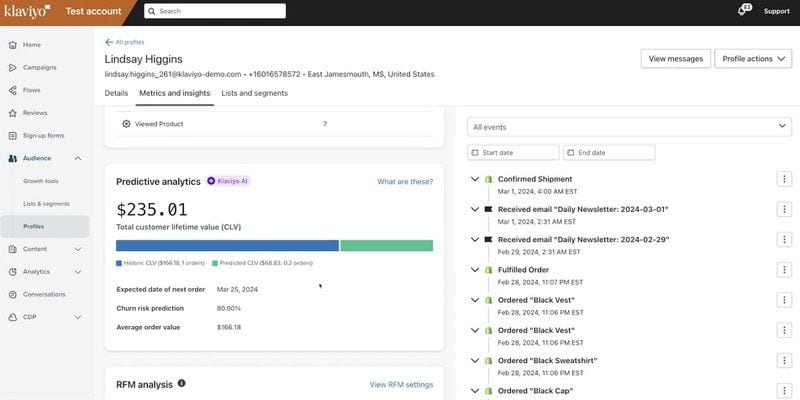Expand the Analytics section chevron
This screenshot has width=800, height=400.
(78, 272)
